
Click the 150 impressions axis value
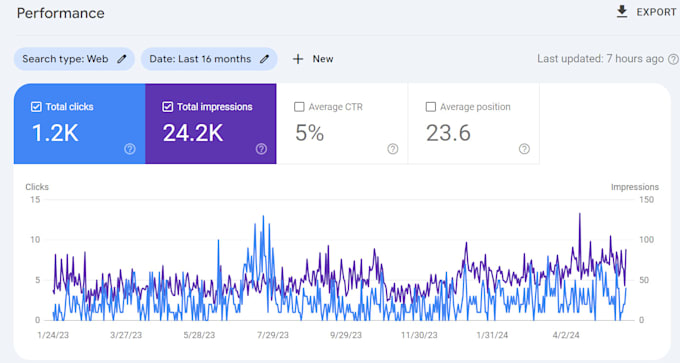click(647, 200)
